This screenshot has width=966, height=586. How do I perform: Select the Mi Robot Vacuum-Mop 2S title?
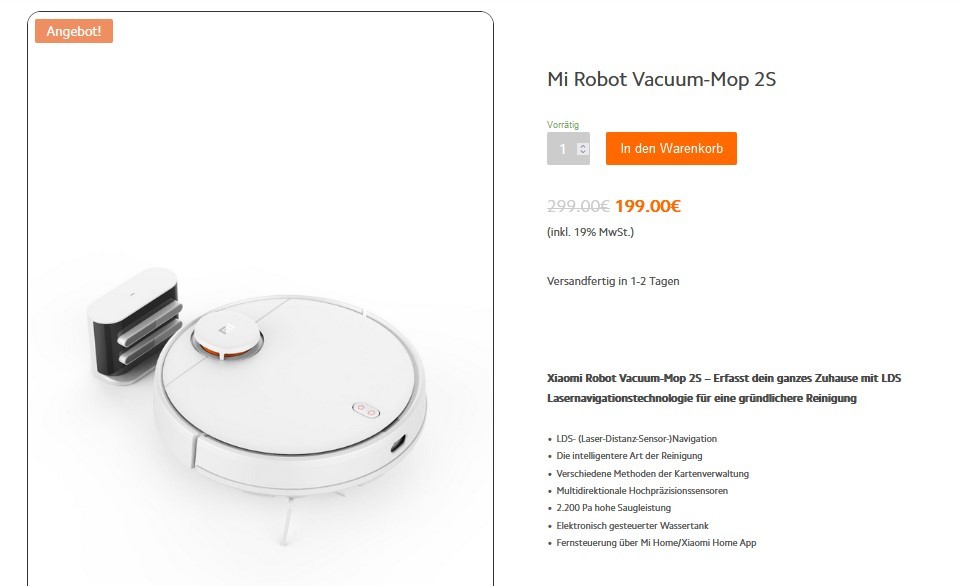(661, 79)
